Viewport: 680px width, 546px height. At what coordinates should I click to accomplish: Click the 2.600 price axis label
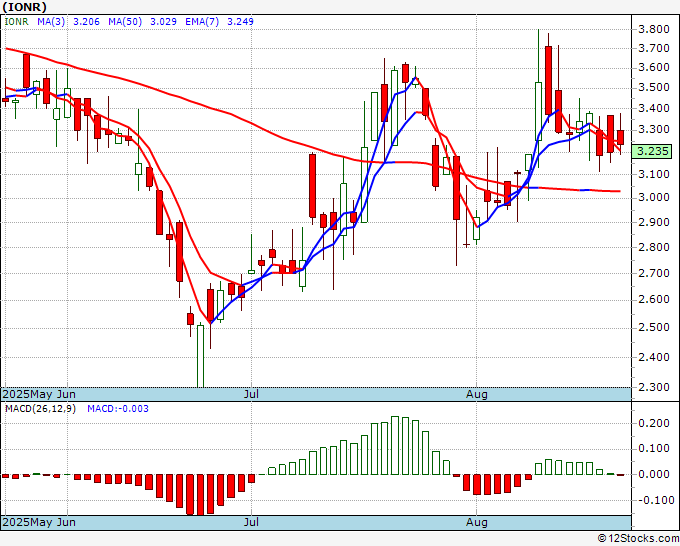[x=654, y=300]
